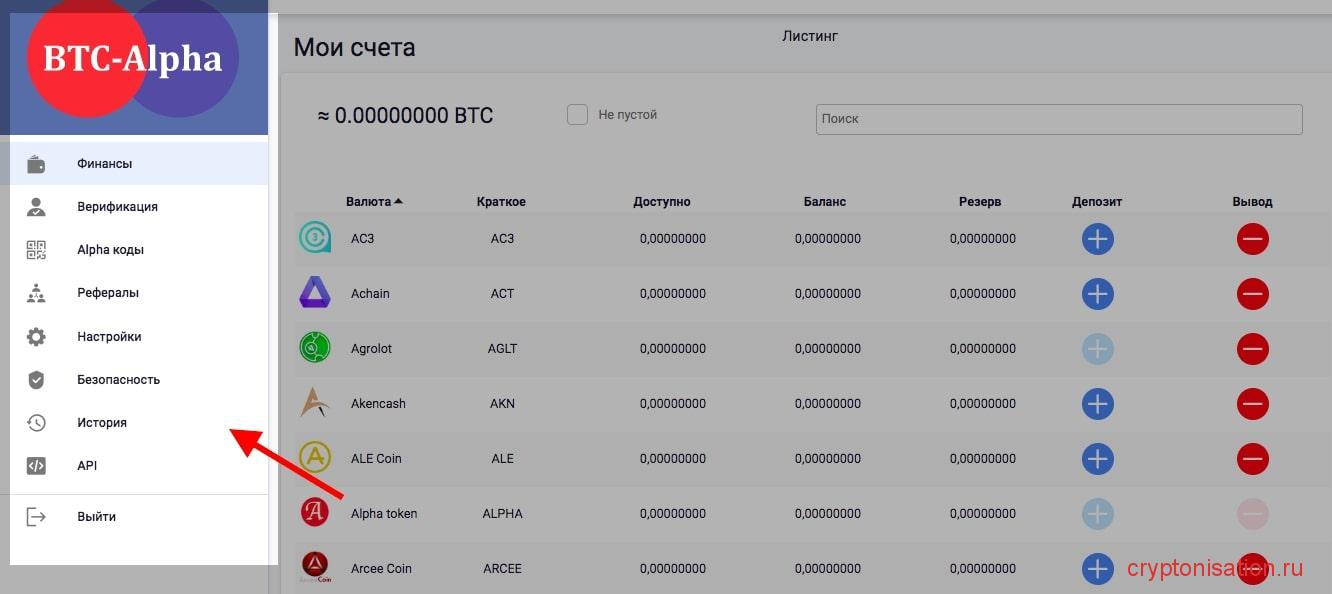Go to "Alpha коды" section
This screenshot has width=1332, height=594.
[x=110, y=250]
